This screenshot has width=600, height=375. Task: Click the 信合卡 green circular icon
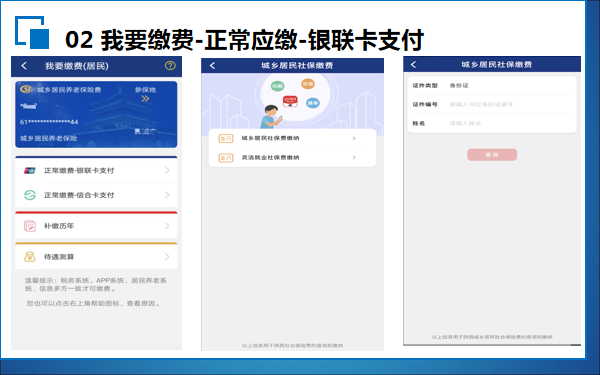click(x=30, y=195)
